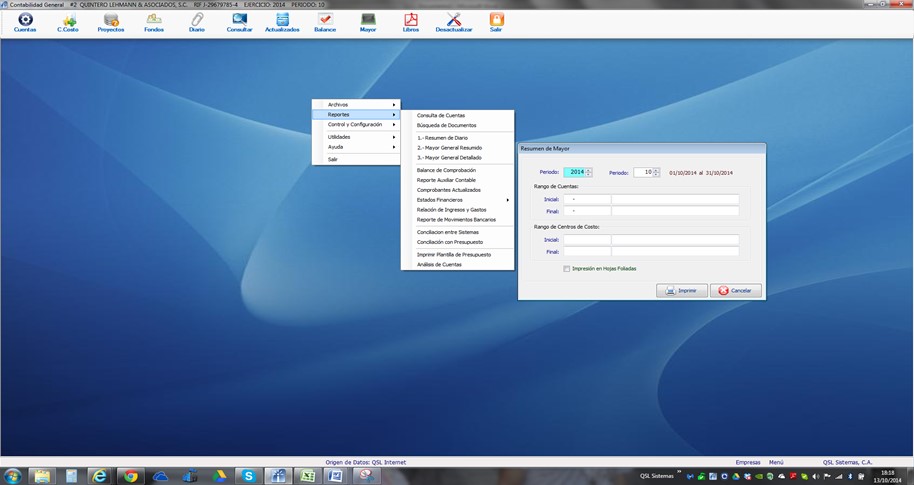Select 3.- Mayor General Detallado

point(458,158)
